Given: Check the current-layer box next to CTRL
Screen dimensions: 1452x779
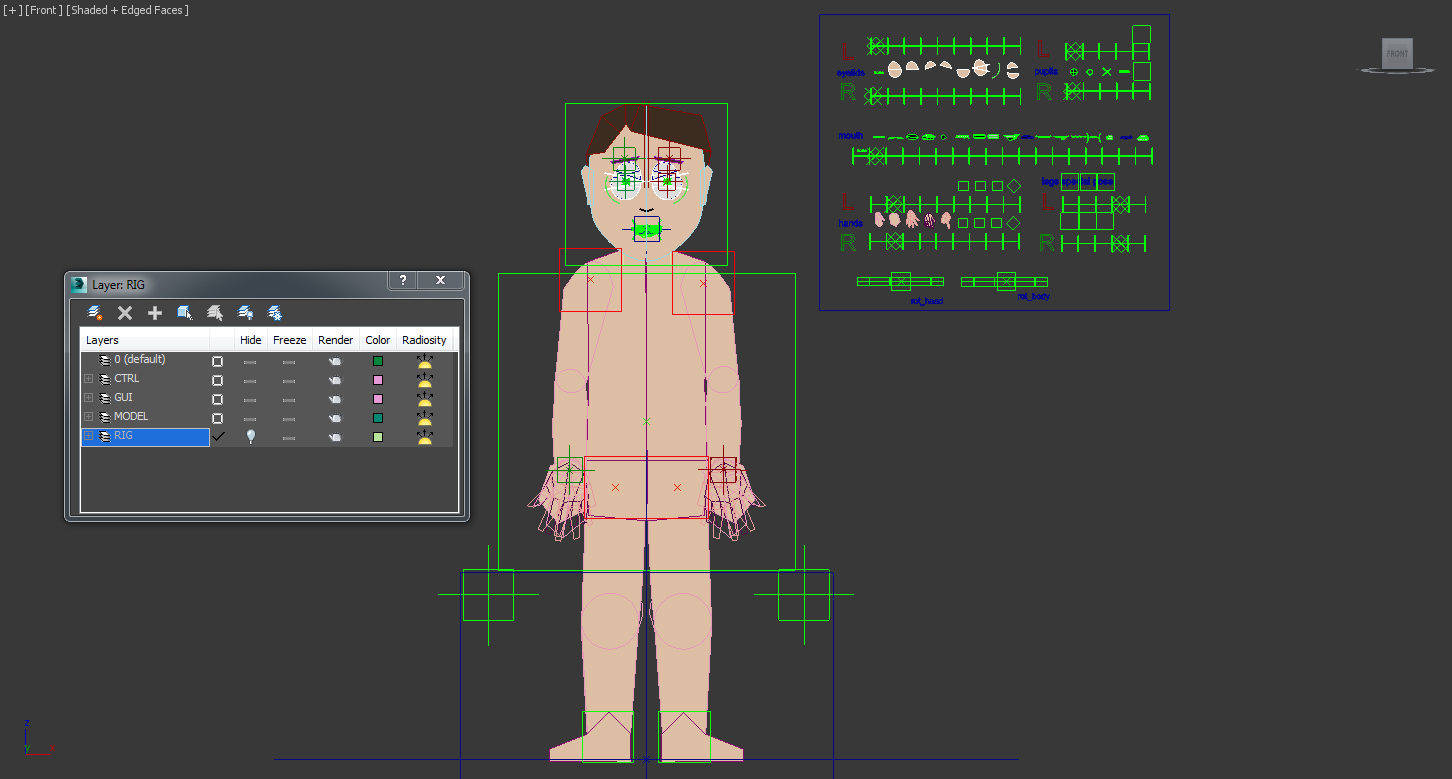Looking at the screenshot, I should (x=218, y=378).
